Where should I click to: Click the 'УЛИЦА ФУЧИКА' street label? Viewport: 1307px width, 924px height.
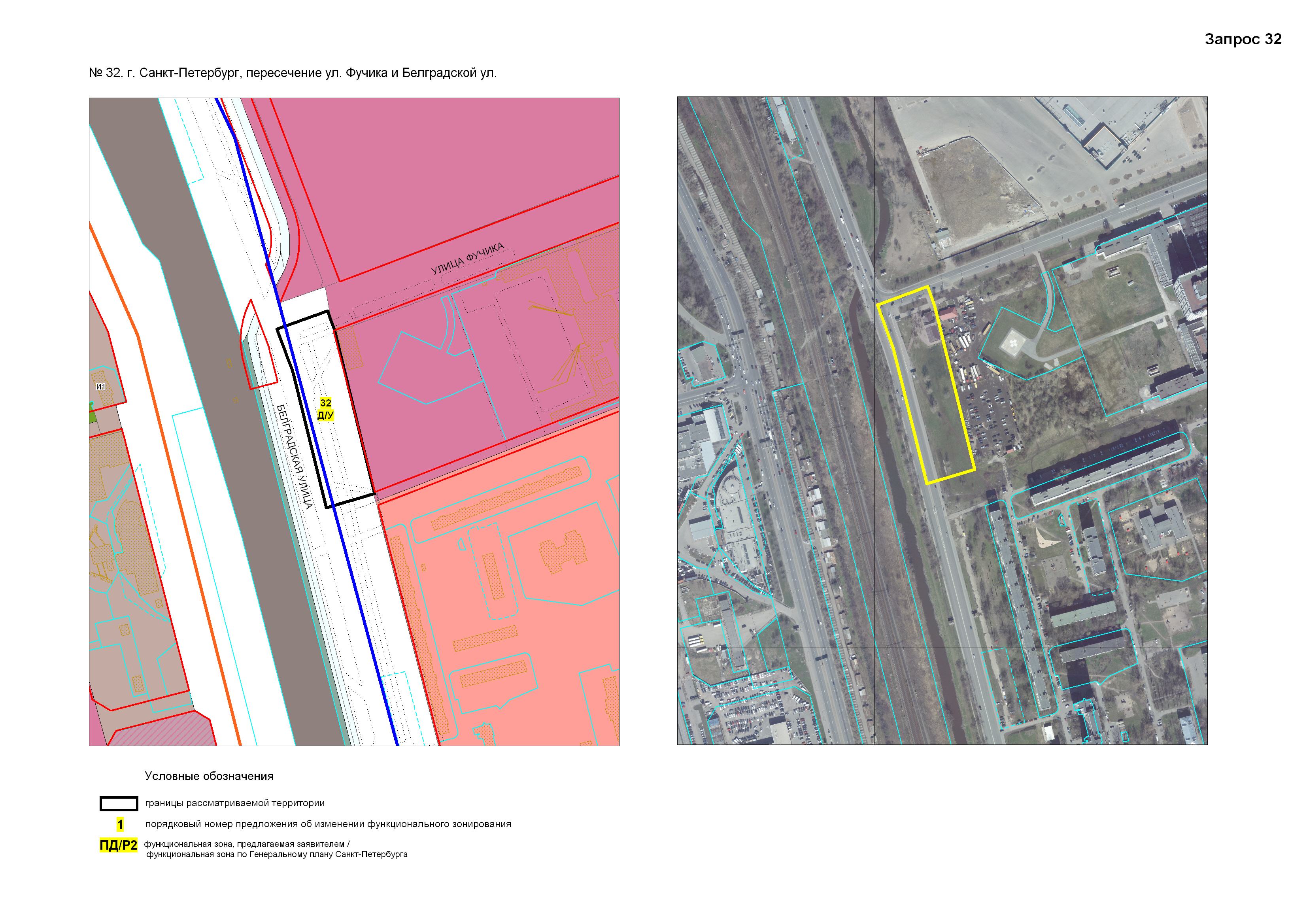click(468, 259)
